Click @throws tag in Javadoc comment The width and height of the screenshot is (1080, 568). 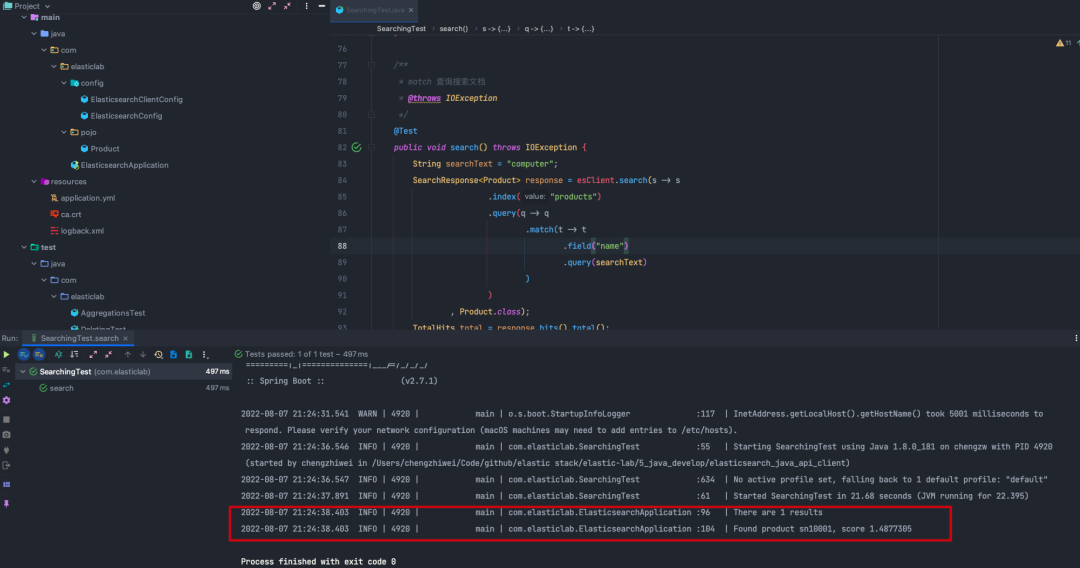pos(424,98)
